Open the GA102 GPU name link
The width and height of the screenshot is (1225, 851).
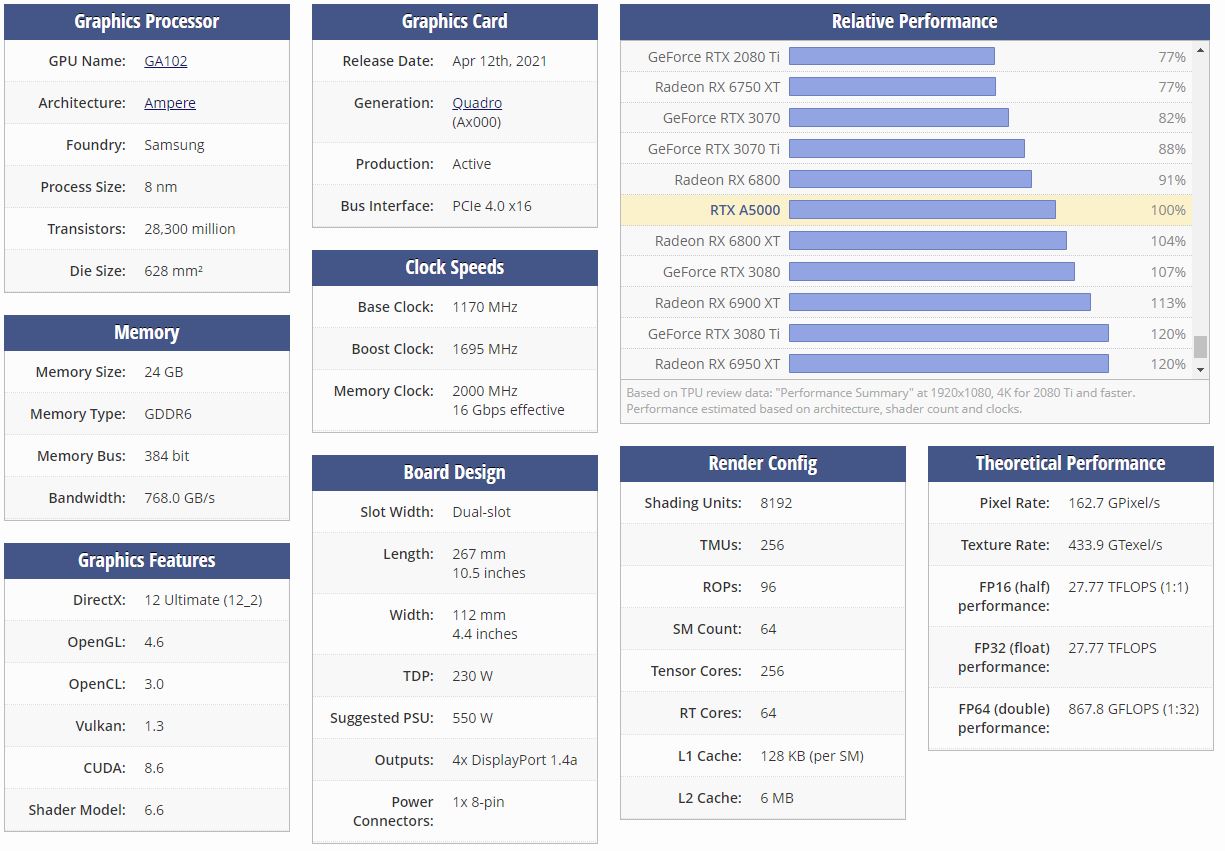pos(166,61)
